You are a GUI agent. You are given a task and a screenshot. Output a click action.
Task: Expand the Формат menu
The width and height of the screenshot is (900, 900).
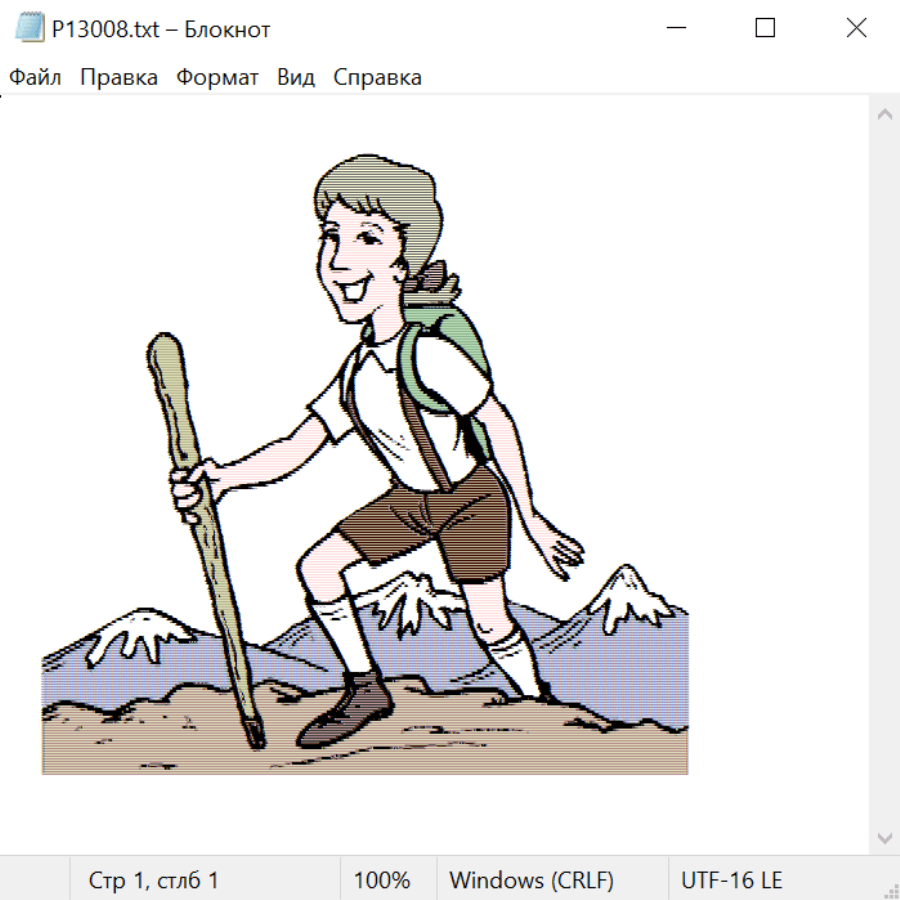click(217, 78)
